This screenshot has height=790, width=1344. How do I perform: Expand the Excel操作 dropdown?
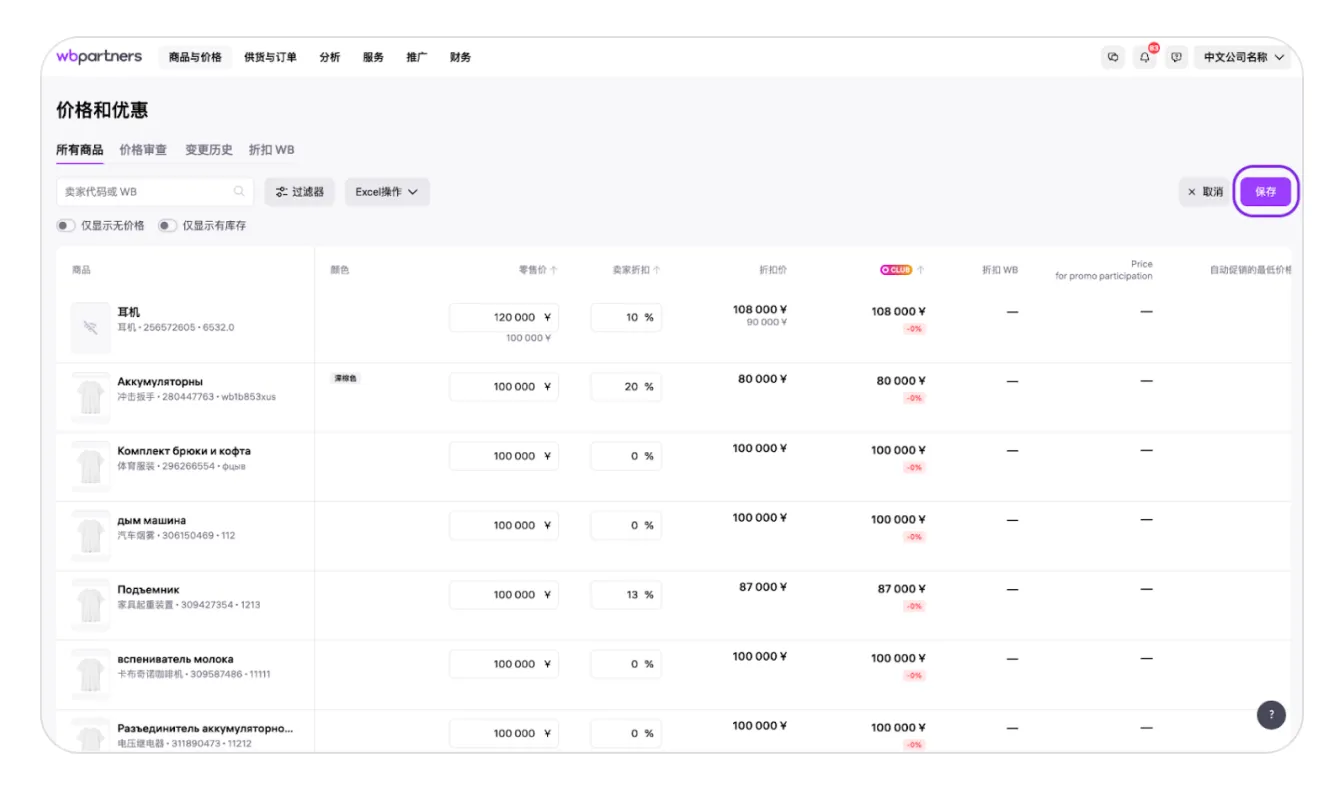(x=387, y=192)
